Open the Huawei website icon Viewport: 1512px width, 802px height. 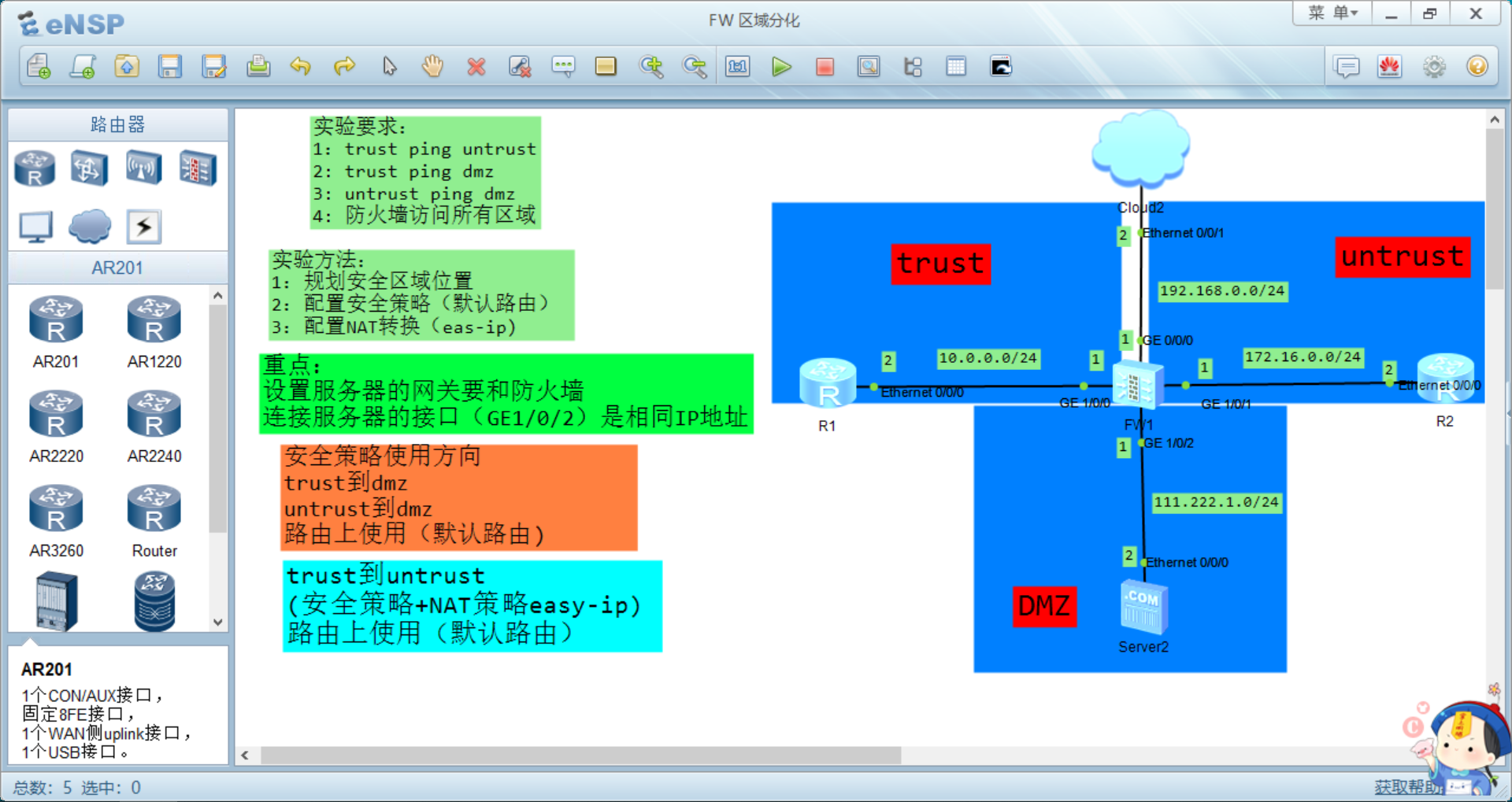[1390, 67]
